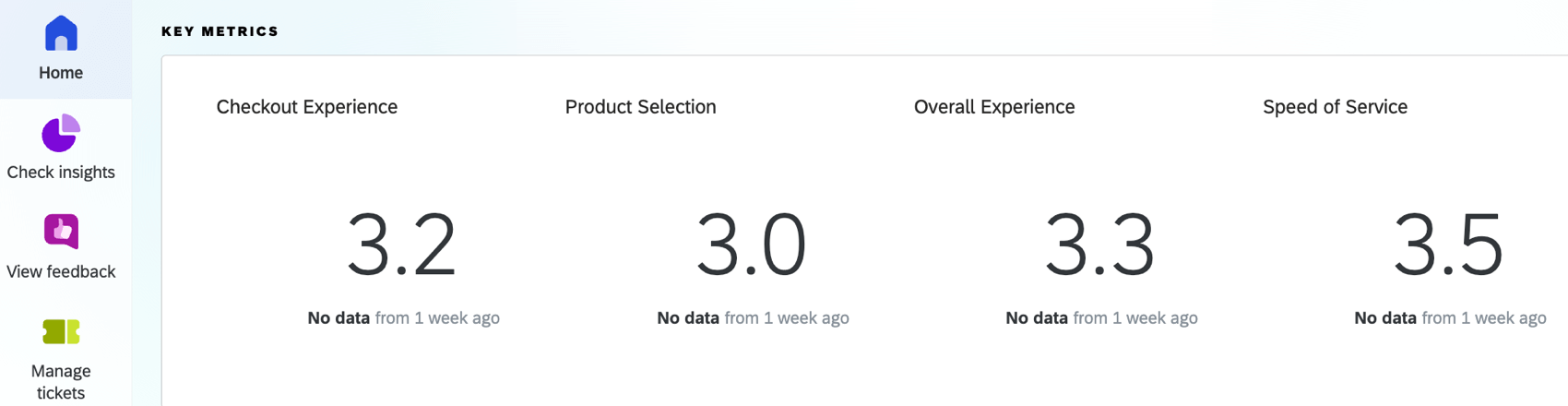Select the Home label in sidebar

coord(61,73)
